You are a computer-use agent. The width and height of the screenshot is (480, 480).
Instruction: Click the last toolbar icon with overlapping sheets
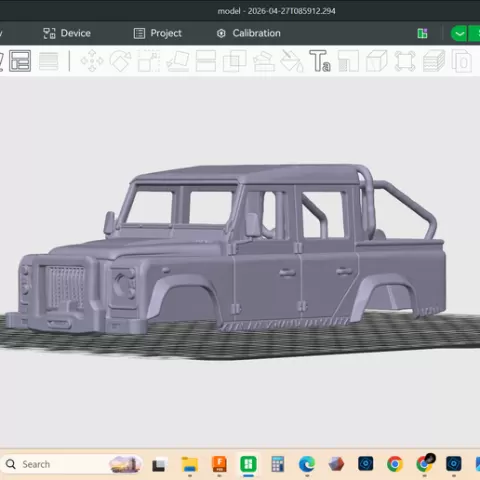(462, 61)
